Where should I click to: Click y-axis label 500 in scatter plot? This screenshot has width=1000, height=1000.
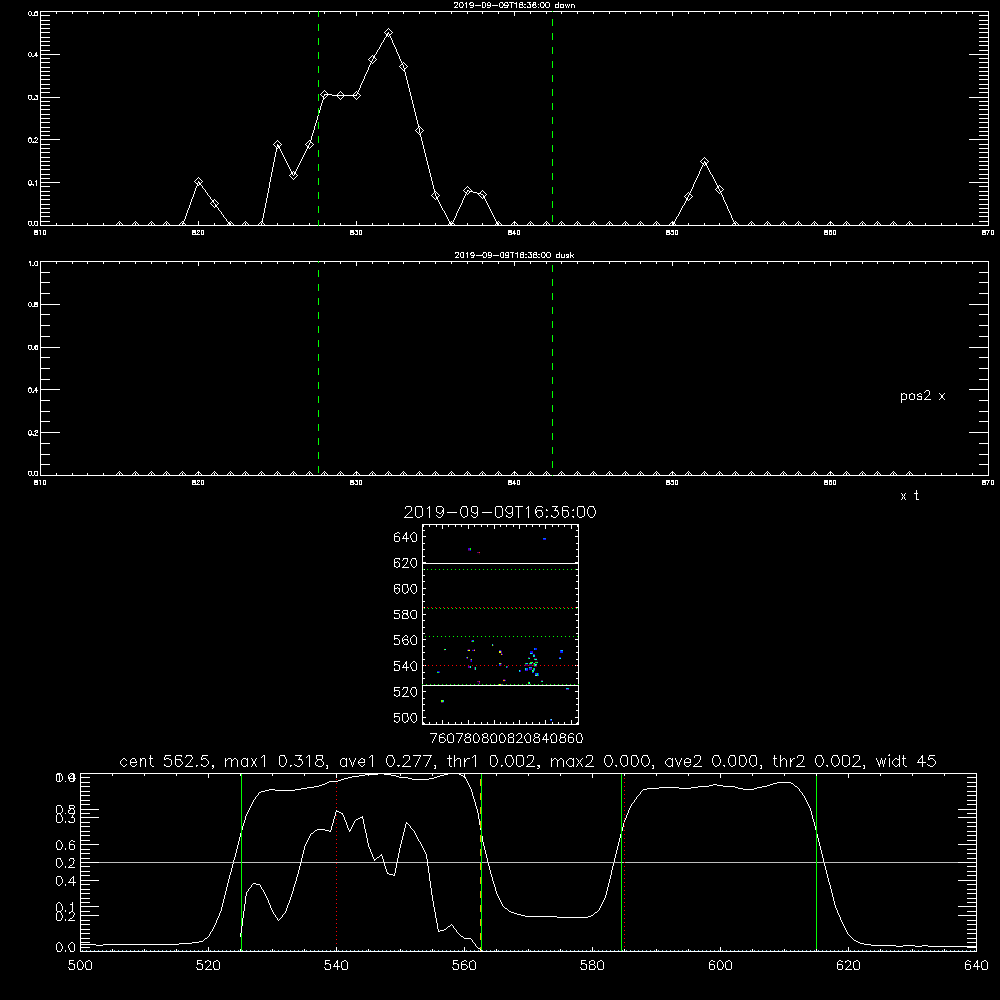click(406, 717)
